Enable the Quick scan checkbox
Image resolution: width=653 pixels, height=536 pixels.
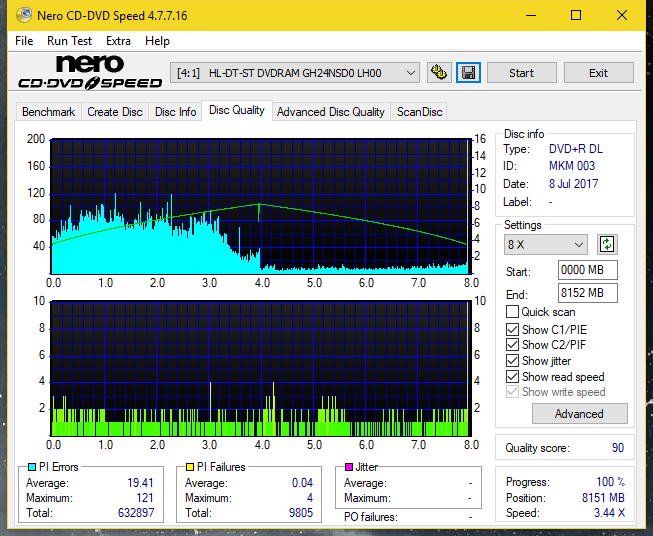coord(512,312)
